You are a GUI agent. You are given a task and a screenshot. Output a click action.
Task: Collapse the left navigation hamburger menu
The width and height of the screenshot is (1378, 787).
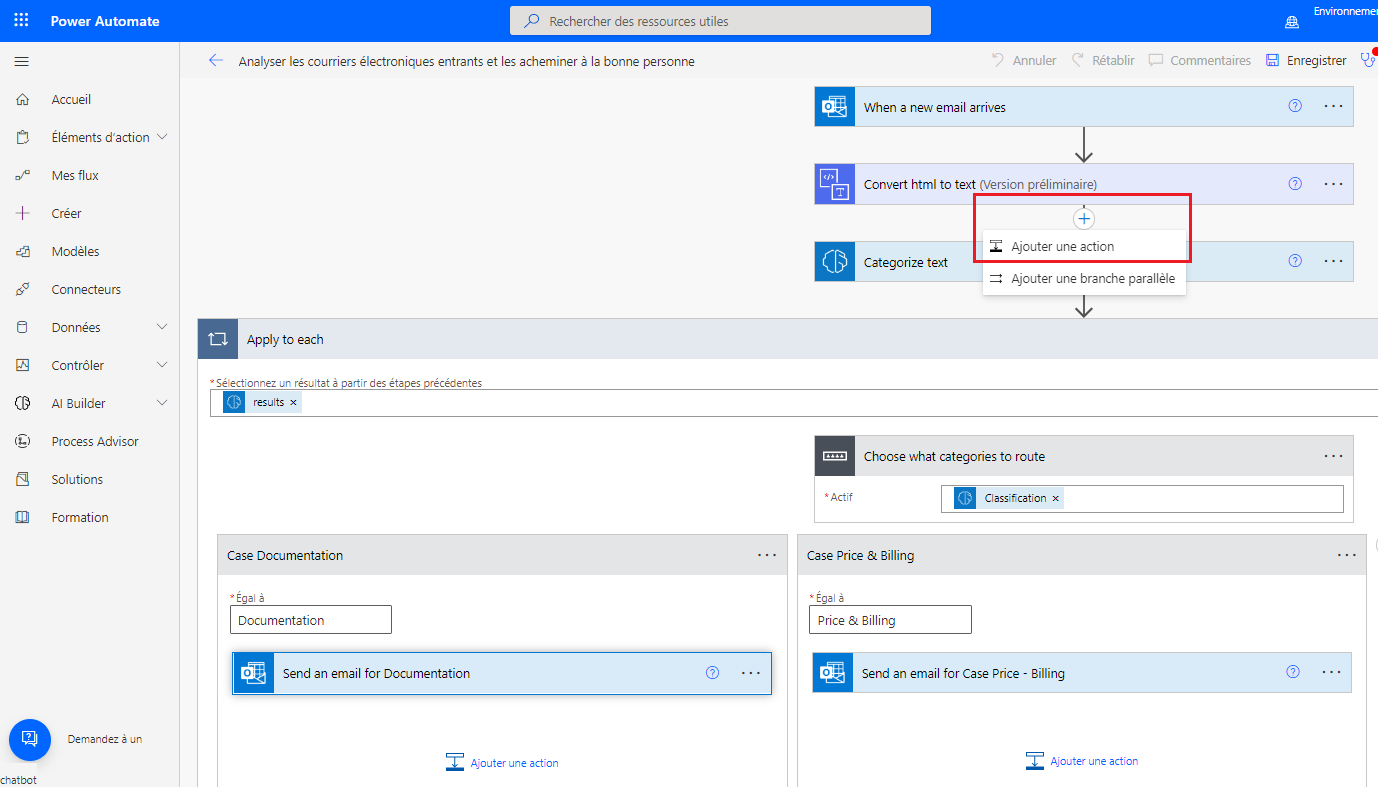(21, 62)
